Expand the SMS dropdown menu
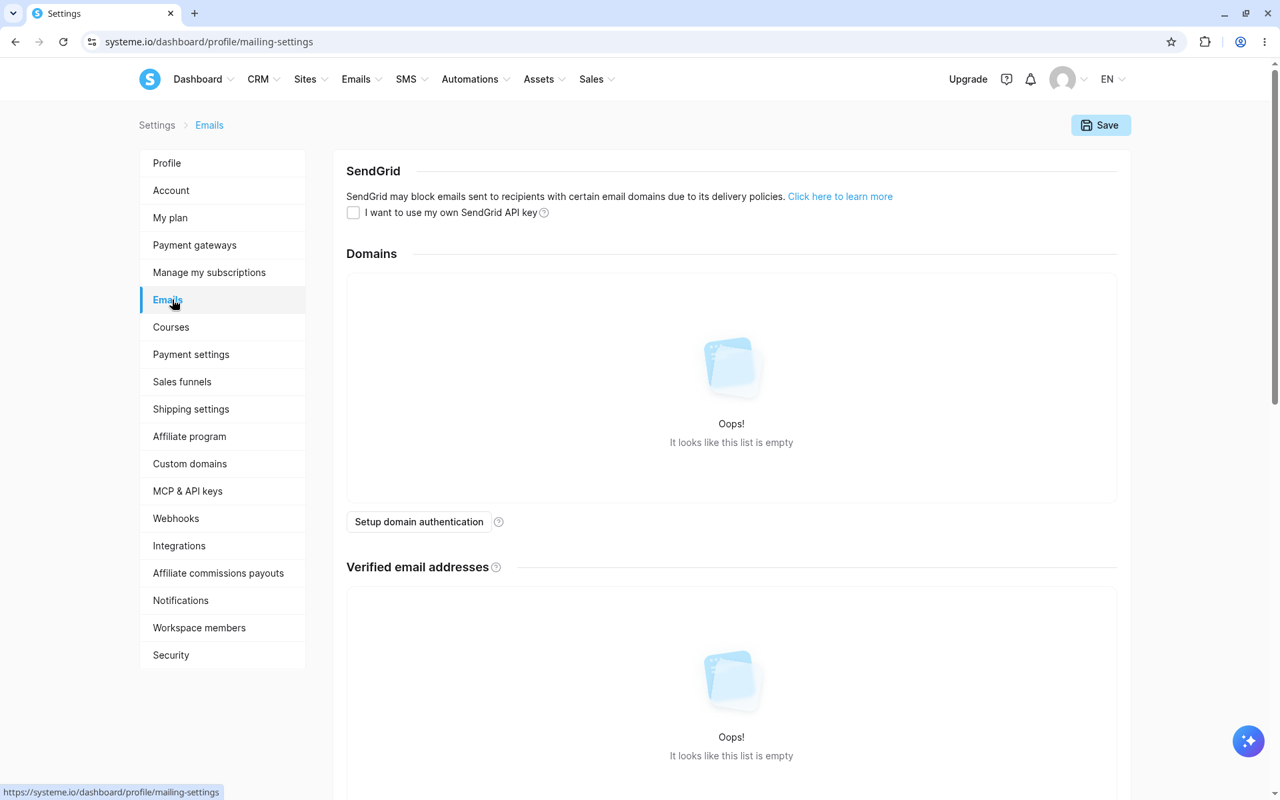 point(412,79)
